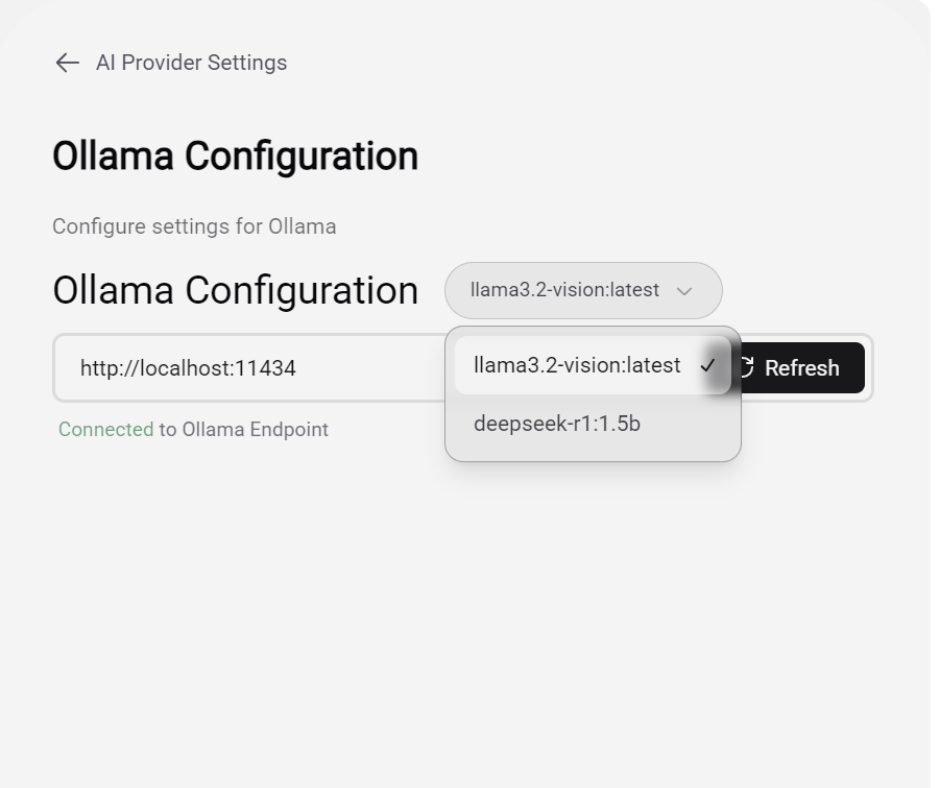Click the refresh circular arrow icon
The width and height of the screenshot is (940, 788).
pyautogui.click(x=748, y=367)
